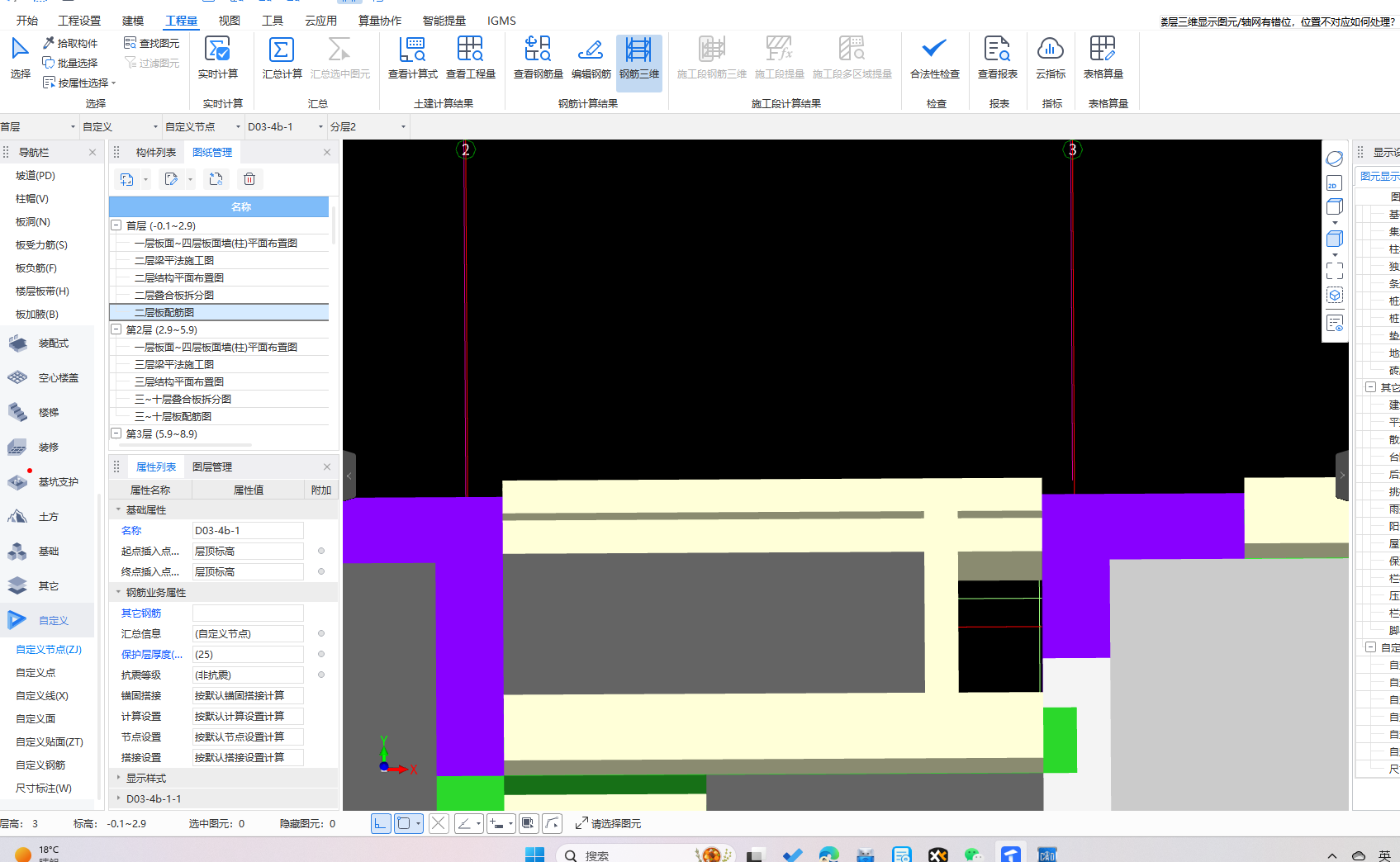Image resolution: width=1400 pixels, height=862 pixels.
Task: Toggle the 抗震等级 附加 circle
Action: [x=321, y=675]
